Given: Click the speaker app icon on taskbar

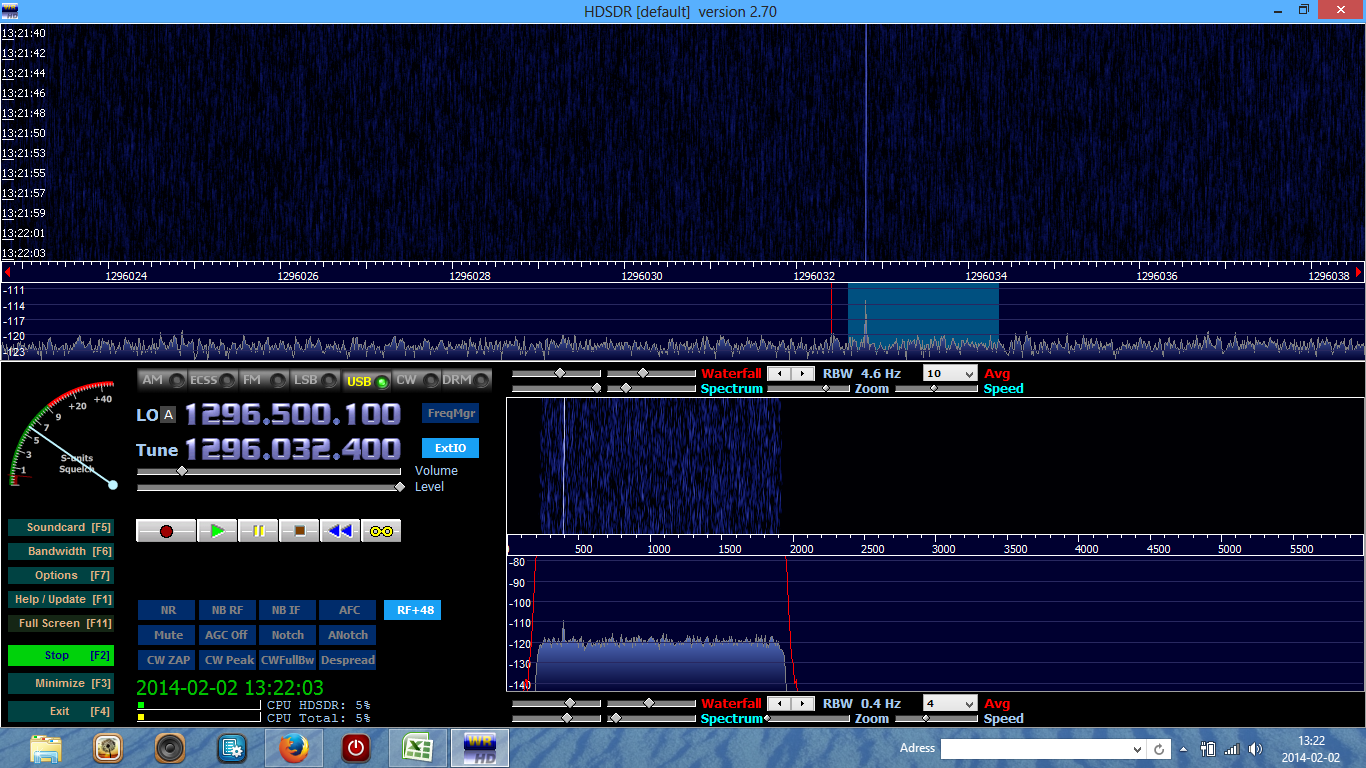Looking at the screenshot, I should 170,748.
